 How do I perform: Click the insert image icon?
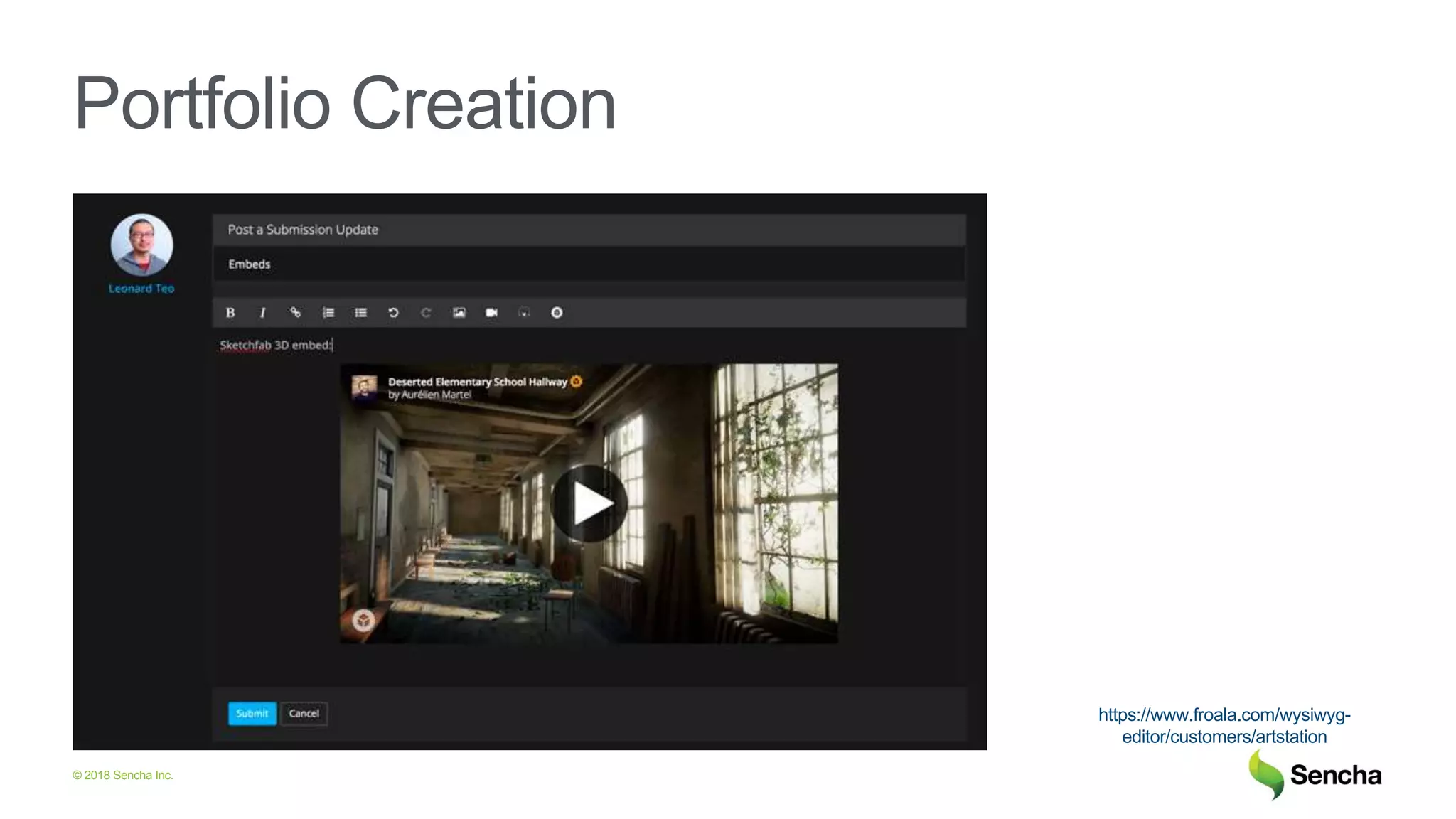[x=459, y=312]
